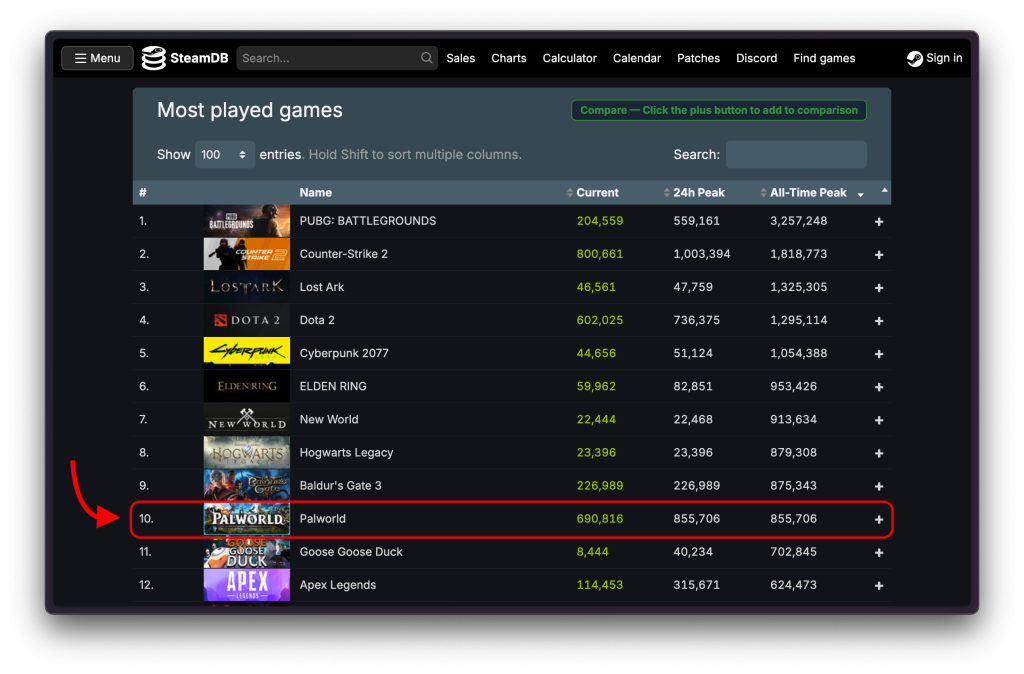Image resolution: width=1024 pixels, height=674 pixels.
Task: Click the green Compare button
Action: [719, 110]
